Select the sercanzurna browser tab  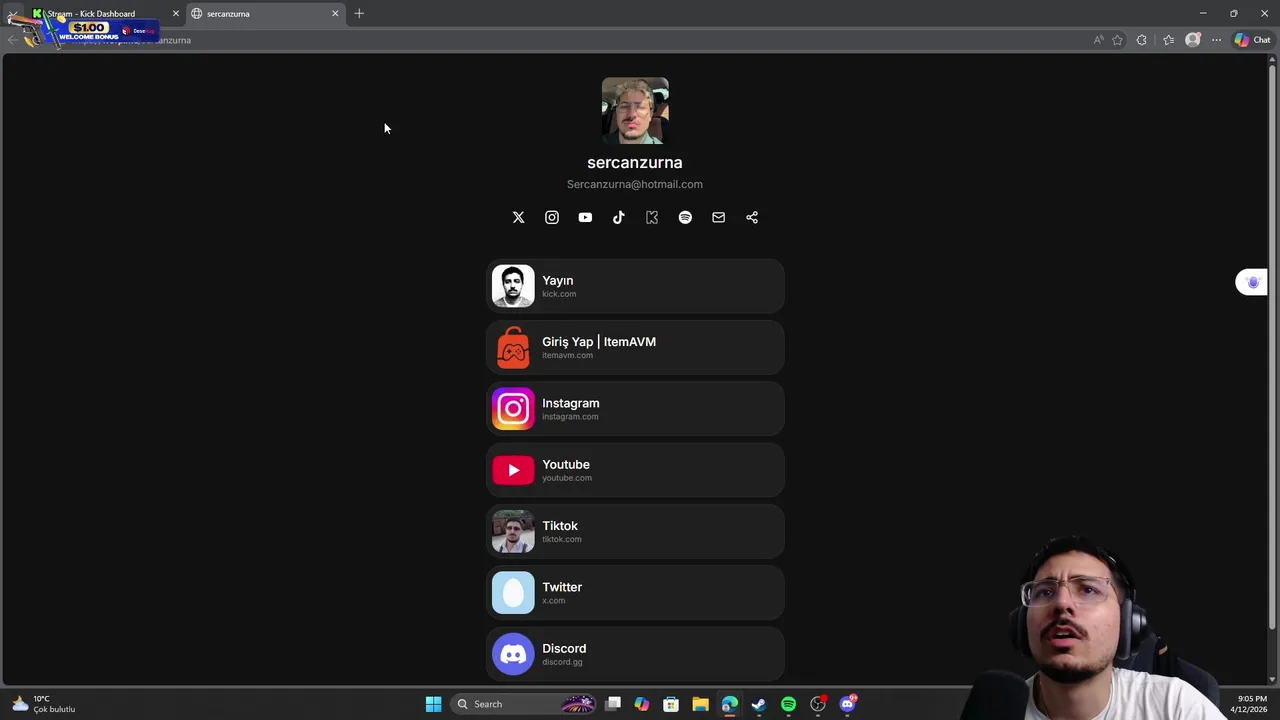click(x=265, y=13)
